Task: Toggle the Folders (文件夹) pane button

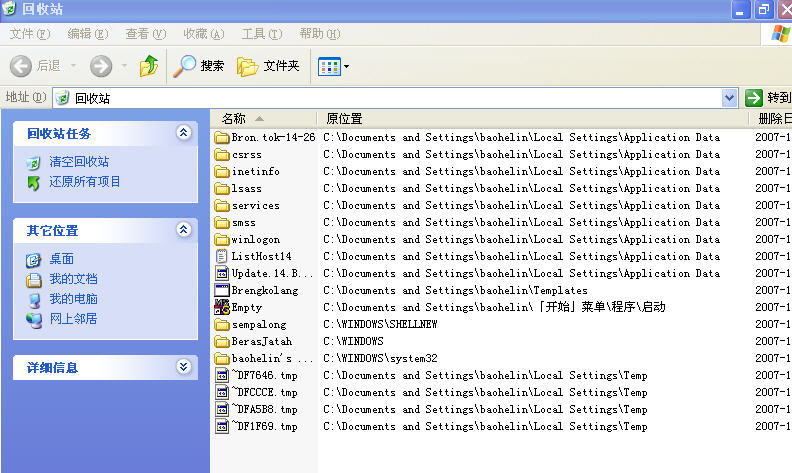Action: coord(268,66)
